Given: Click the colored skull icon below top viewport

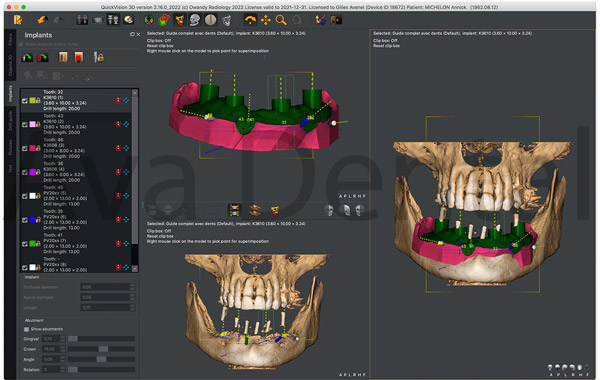Looking at the screenshot, I should (x=275, y=210).
